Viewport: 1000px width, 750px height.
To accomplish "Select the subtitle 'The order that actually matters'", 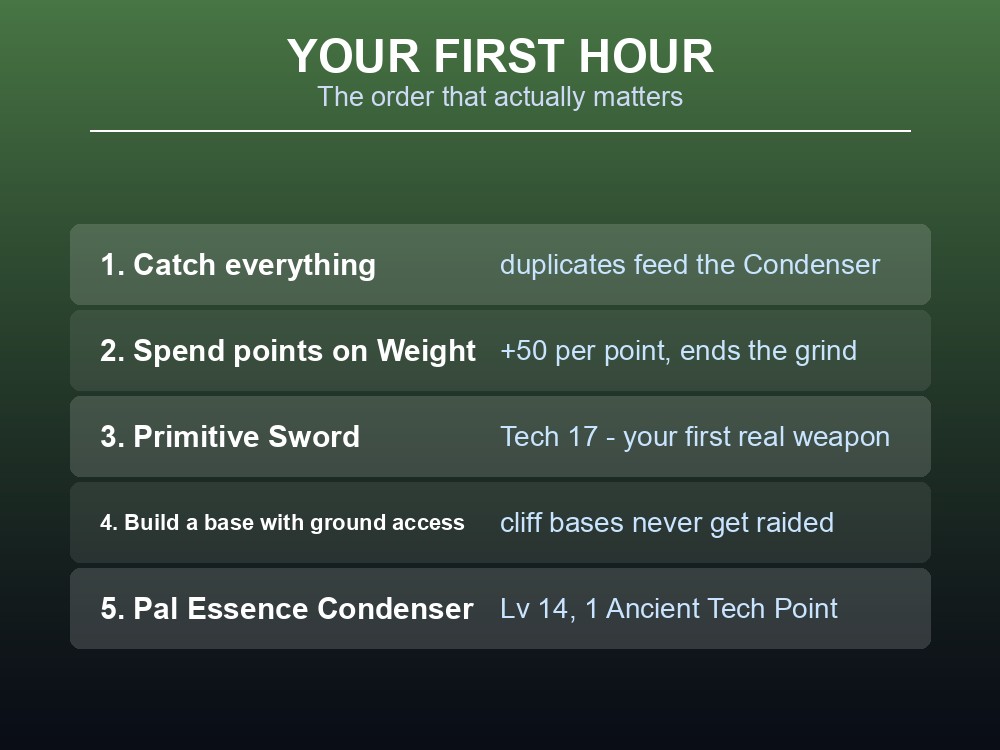I will pyautogui.click(x=500, y=97).
